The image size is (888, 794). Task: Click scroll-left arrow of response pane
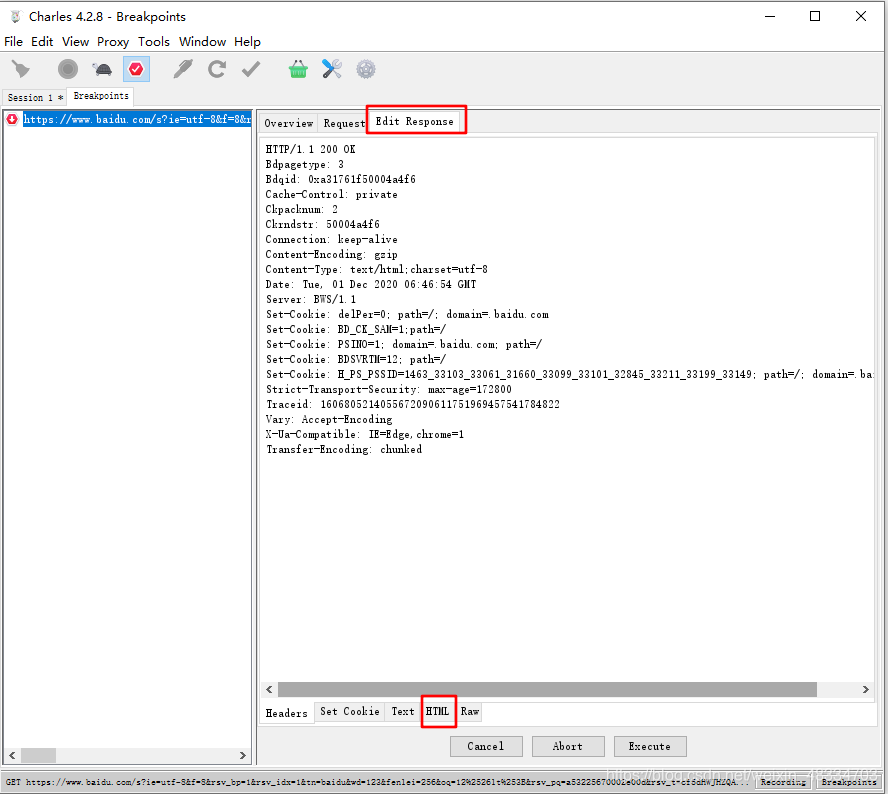click(x=269, y=689)
